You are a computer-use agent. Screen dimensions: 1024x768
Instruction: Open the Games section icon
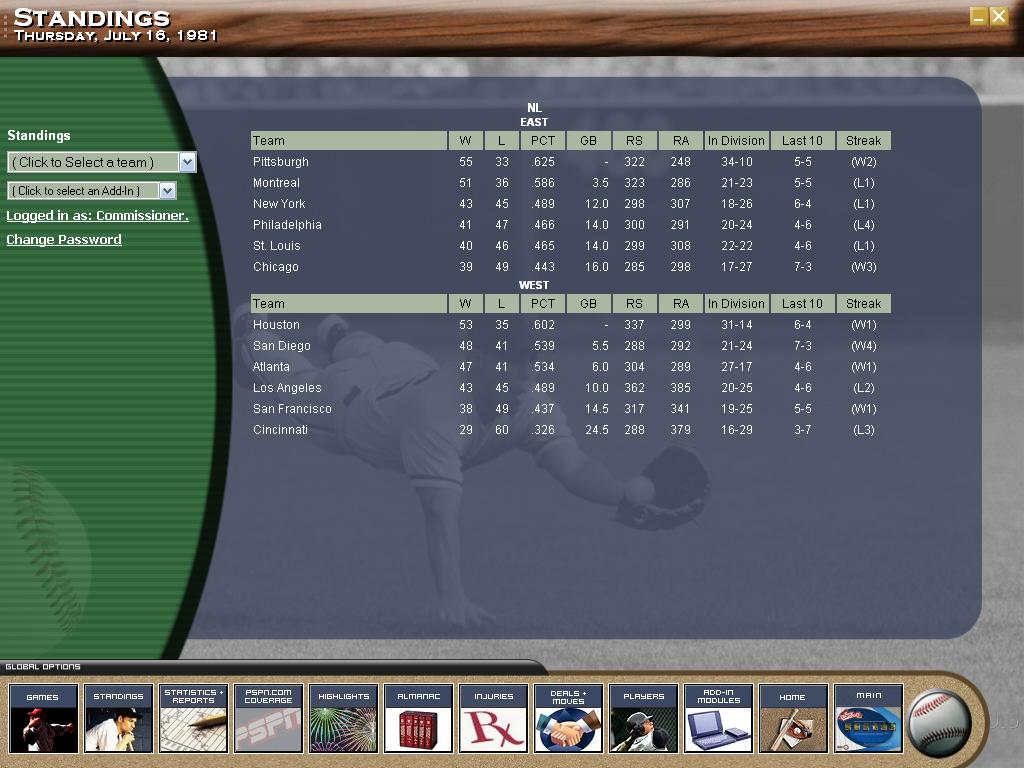click(x=43, y=718)
